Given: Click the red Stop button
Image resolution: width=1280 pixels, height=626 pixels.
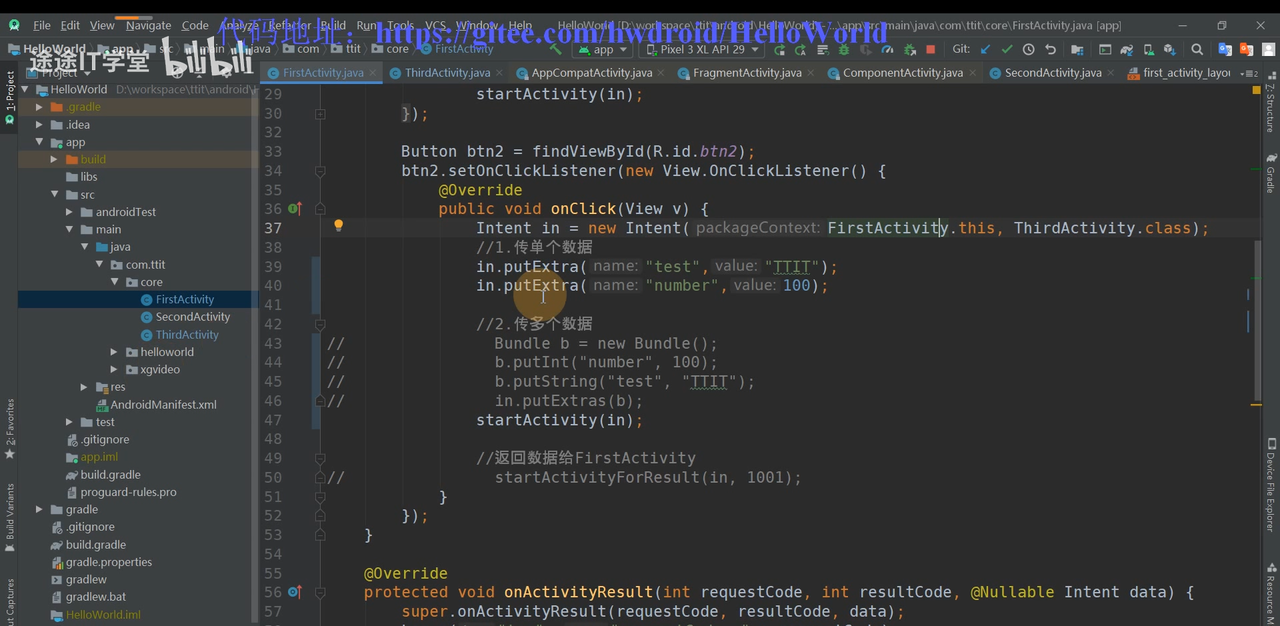Looking at the screenshot, I should click(931, 49).
